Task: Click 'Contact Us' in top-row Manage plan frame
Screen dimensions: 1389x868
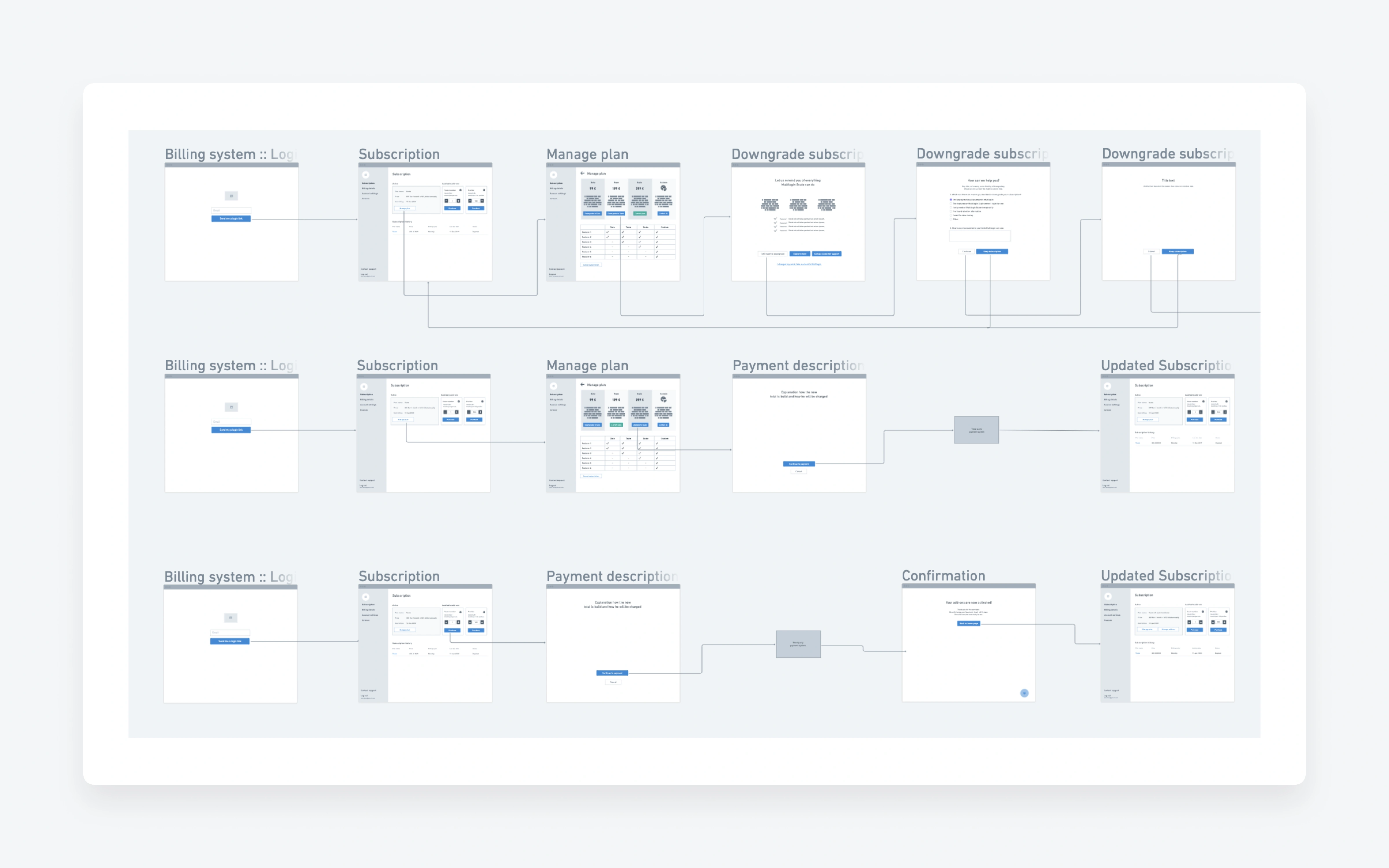Action: [663, 214]
